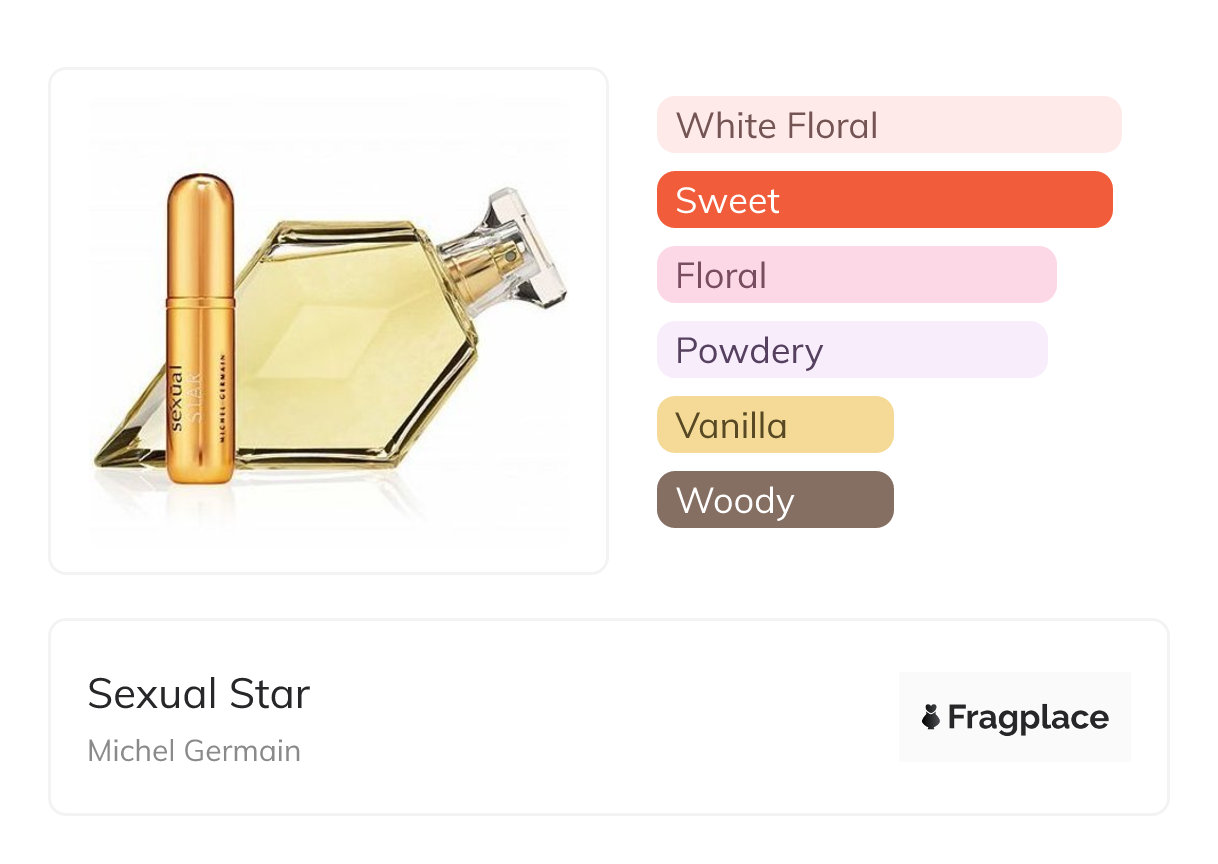Click the Fragplace perfume bottle logo icon
The image size is (1218, 864).
931,717
